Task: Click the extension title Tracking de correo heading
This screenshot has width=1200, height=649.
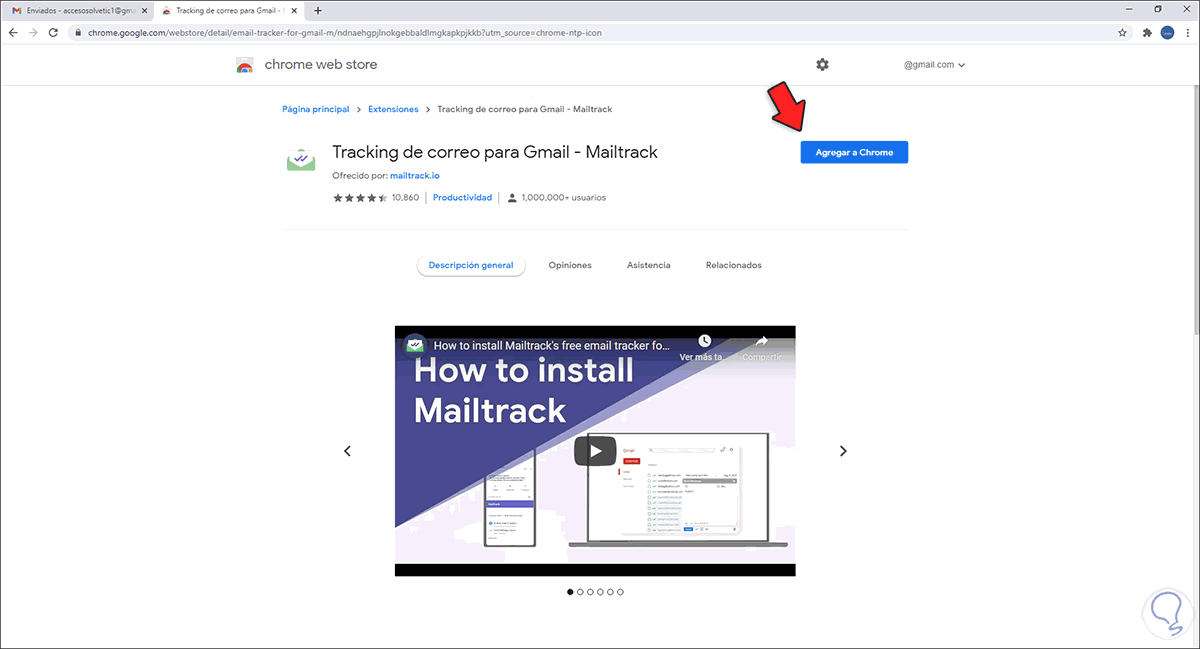Action: (495, 152)
